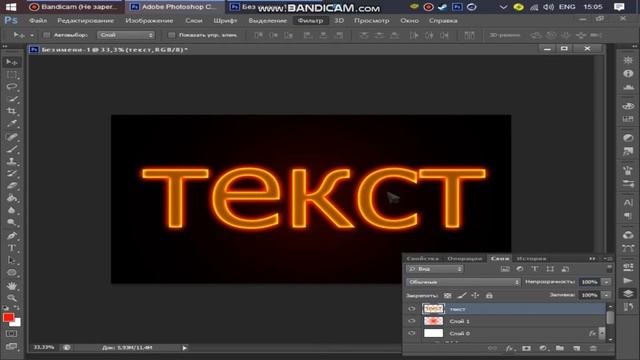Open the blend mode Обычные dropdown
Viewport: 640px width, 360px height.
pos(463,282)
